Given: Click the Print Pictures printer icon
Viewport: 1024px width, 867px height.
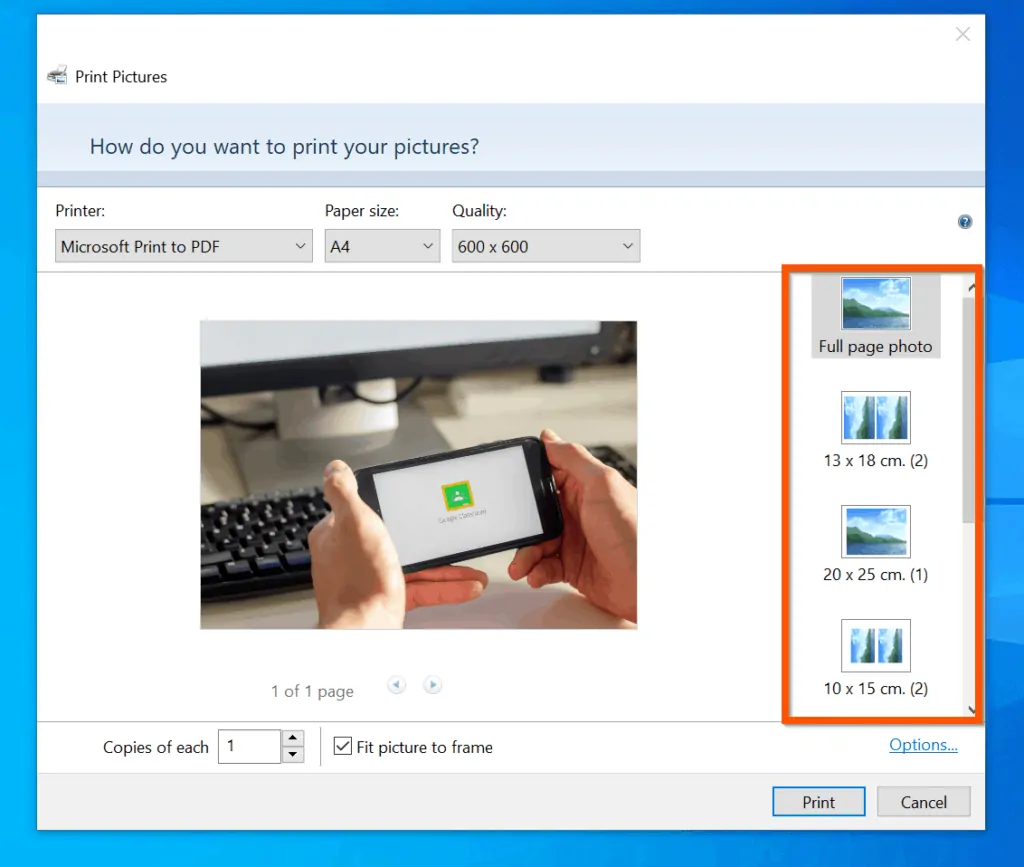Looking at the screenshot, I should [58, 76].
